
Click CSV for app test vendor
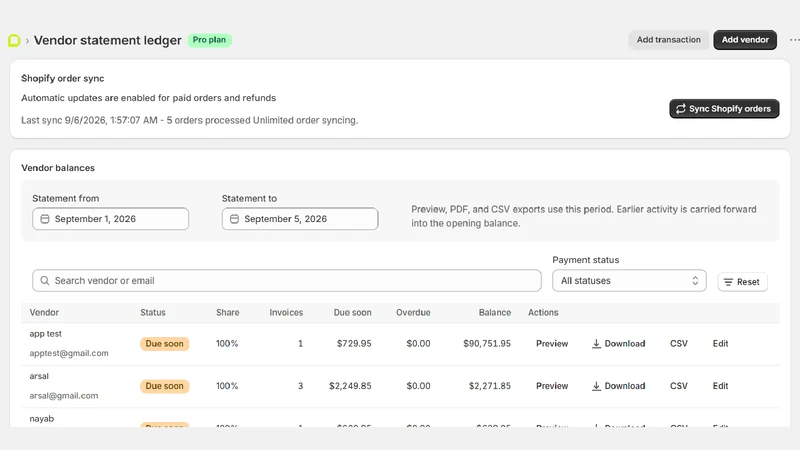(x=679, y=343)
